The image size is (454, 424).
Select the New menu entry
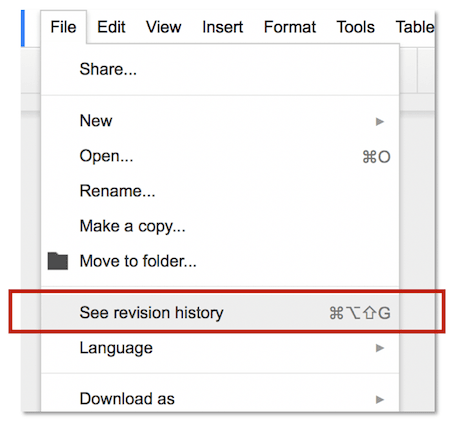point(220,121)
